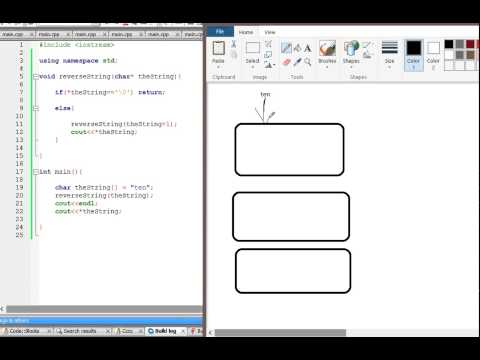Open the Code::Blocks log tab
480x360 pixels.
(x=24, y=331)
